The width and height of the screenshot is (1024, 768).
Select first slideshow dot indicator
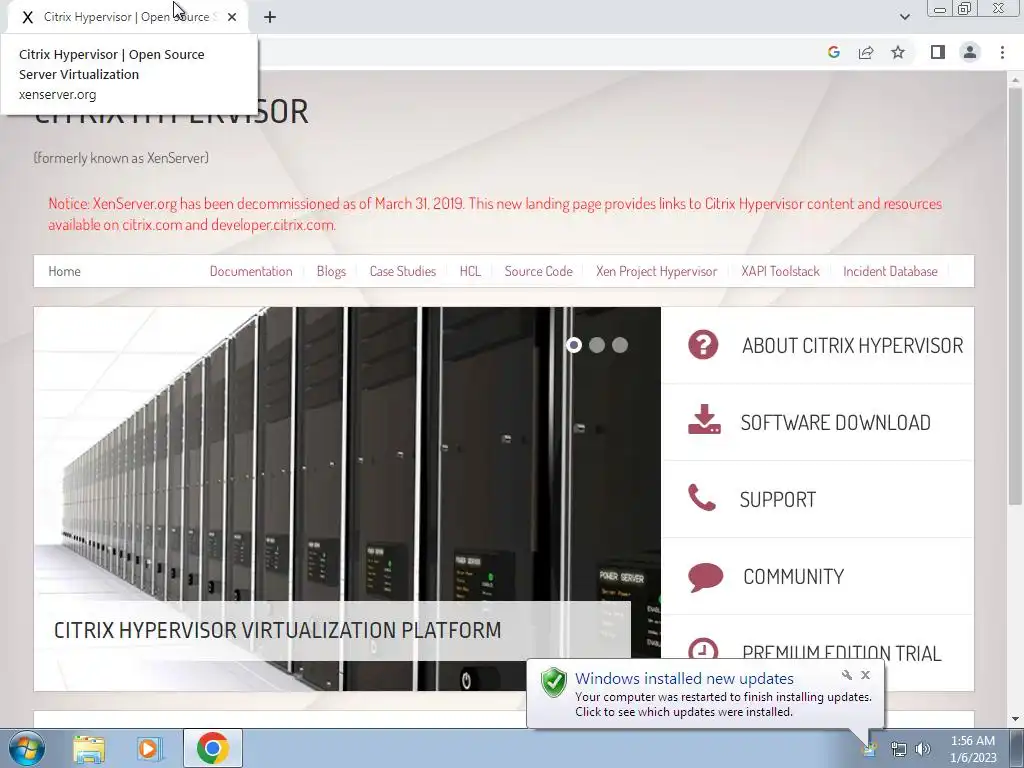[x=573, y=345]
